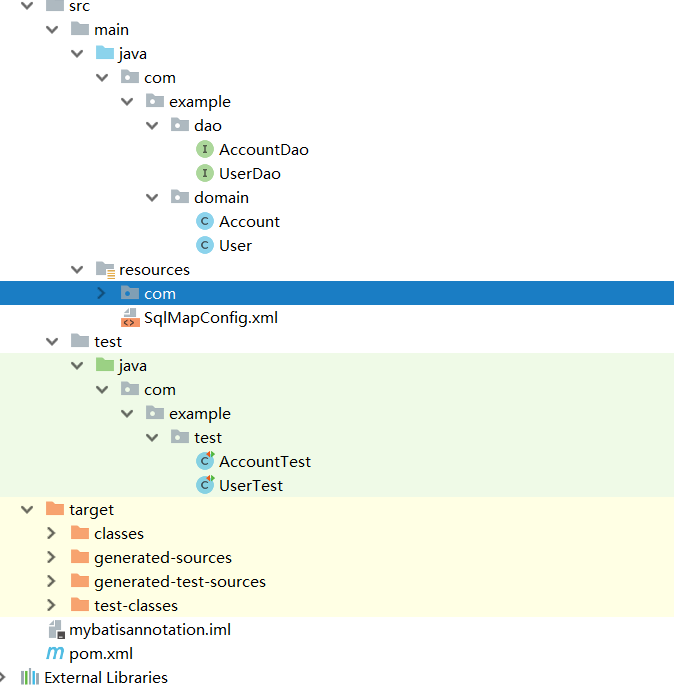Click the mybatisannotation.iml file icon
674x689 pixels.
56,629
